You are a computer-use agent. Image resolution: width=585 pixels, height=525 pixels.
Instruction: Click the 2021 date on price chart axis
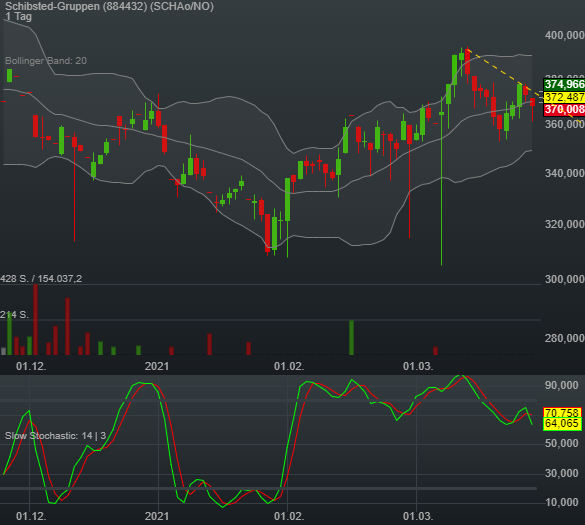(157, 366)
